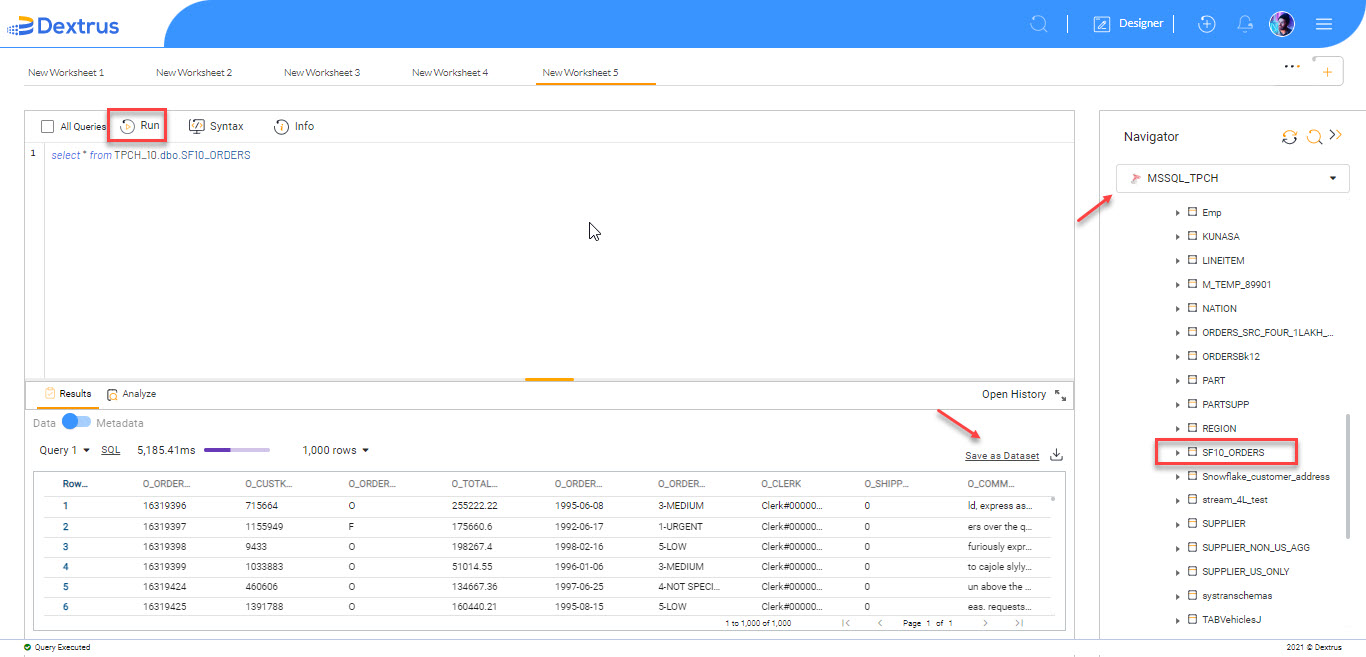Image resolution: width=1366 pixels, height=657 pixels.
Task: Search in the Navigator panel
Action: 1314,137
